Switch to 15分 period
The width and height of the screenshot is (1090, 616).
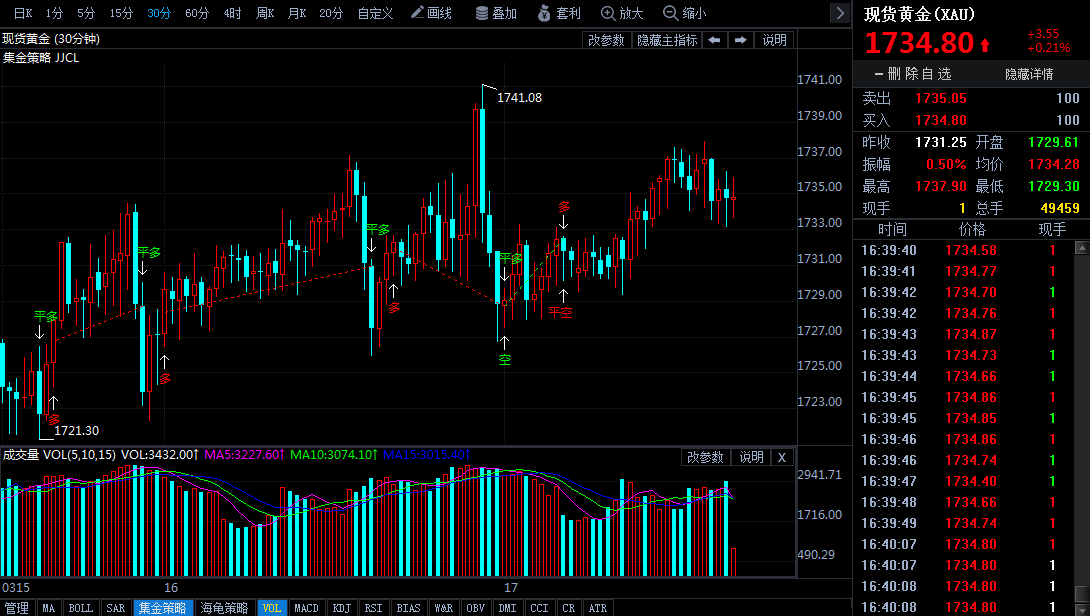[x=121, y=13]
